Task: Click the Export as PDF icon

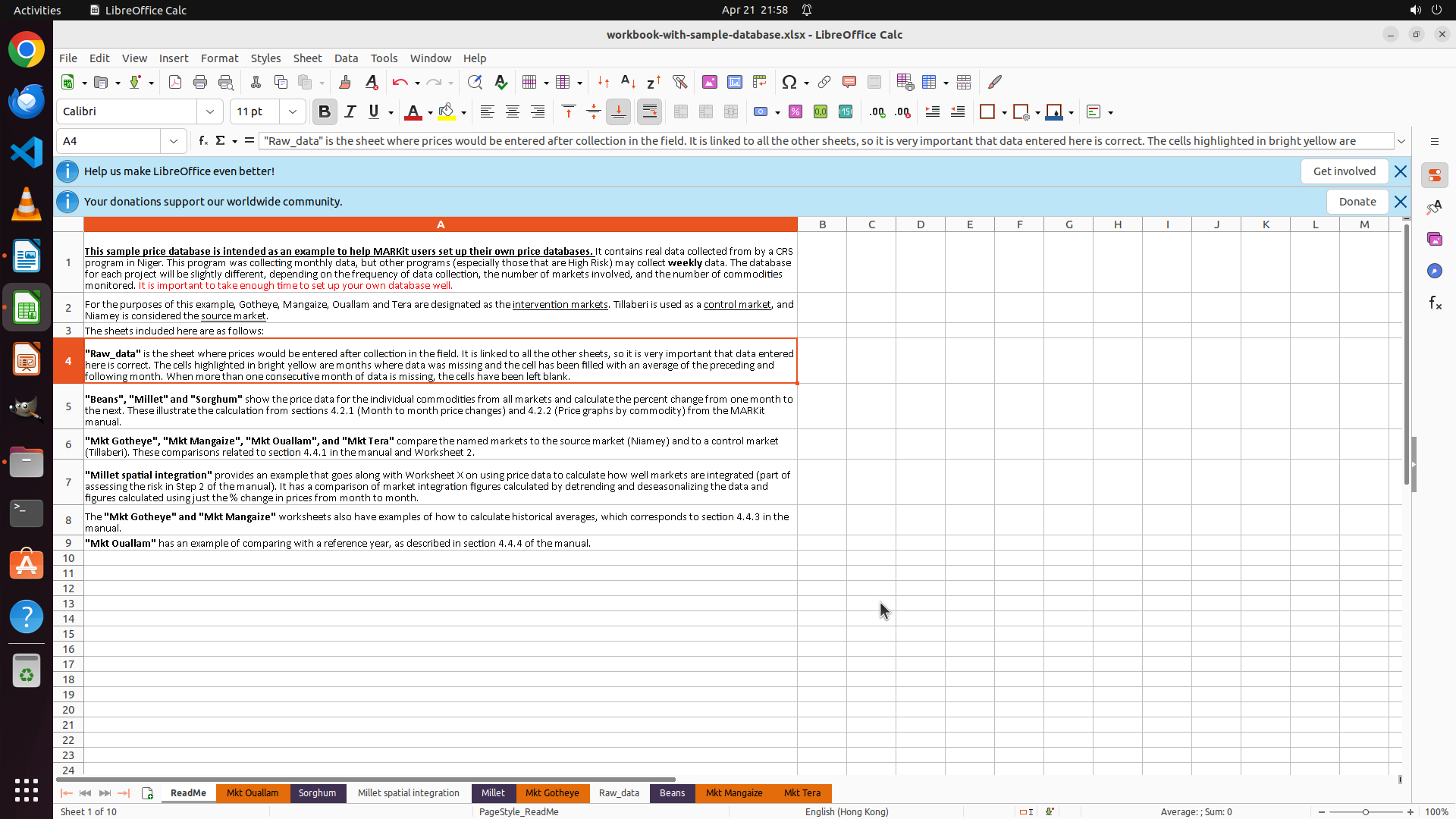Action: tap(175, 82)
